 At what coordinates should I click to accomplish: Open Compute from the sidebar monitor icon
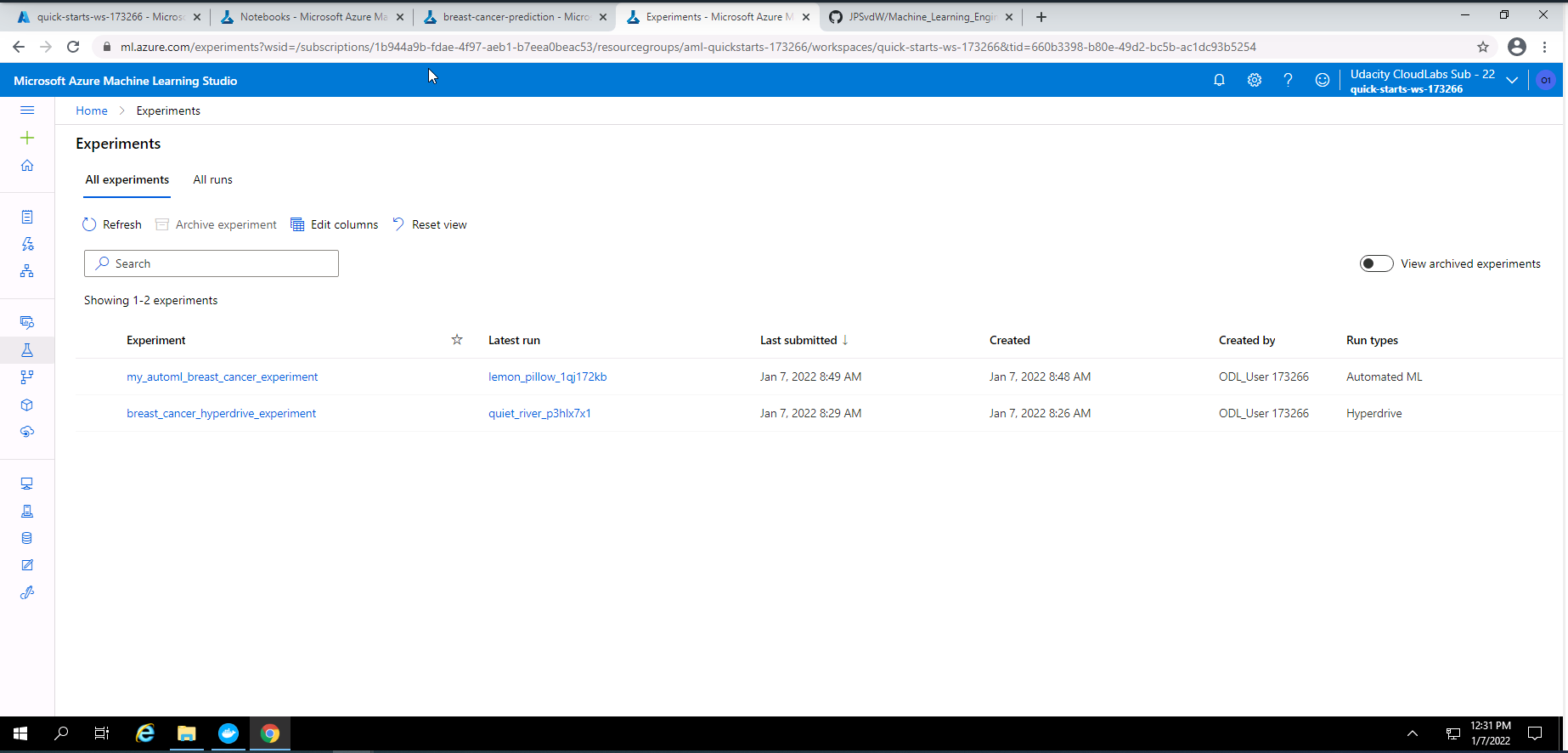pyautogui.click(x=27, y=484)
